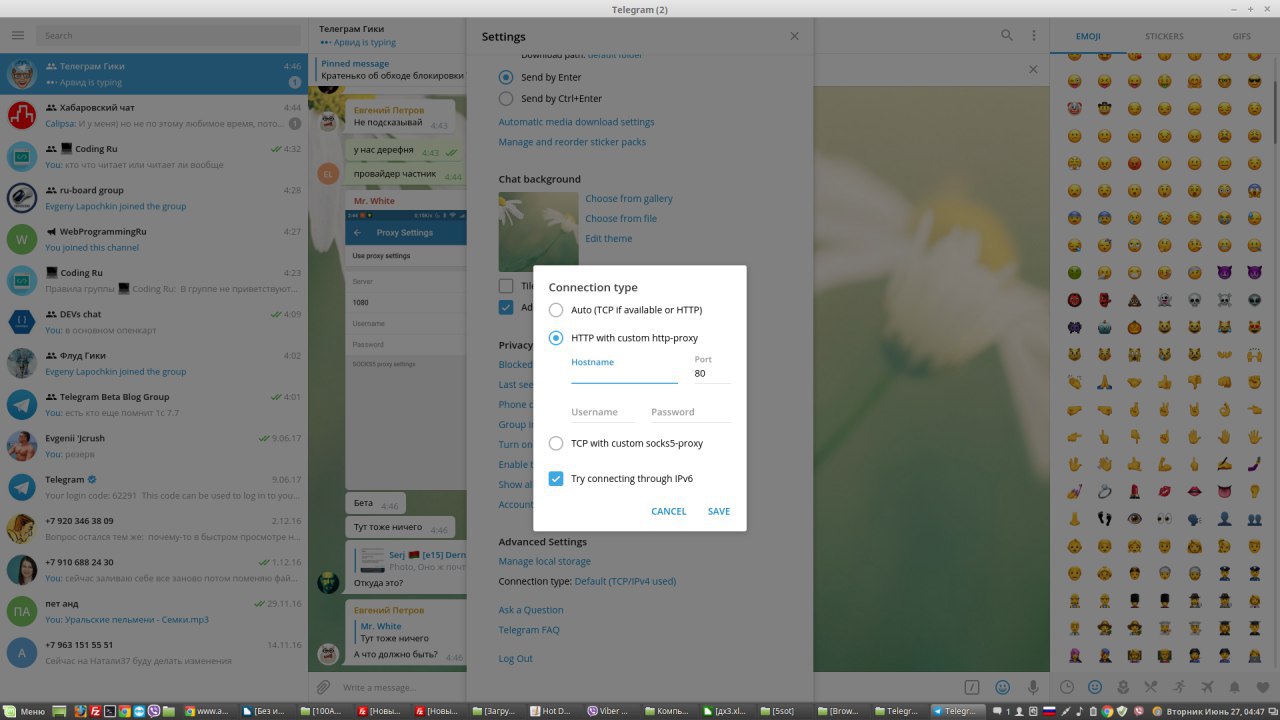Attach a file with the paperclip icon
The width and height of the screenshot is (1280, 720).
tap(323, 688)
